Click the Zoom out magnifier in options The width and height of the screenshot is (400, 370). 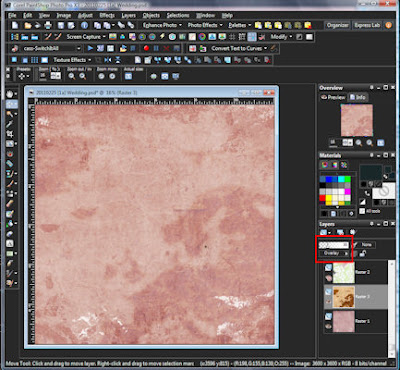click(72, 76)
